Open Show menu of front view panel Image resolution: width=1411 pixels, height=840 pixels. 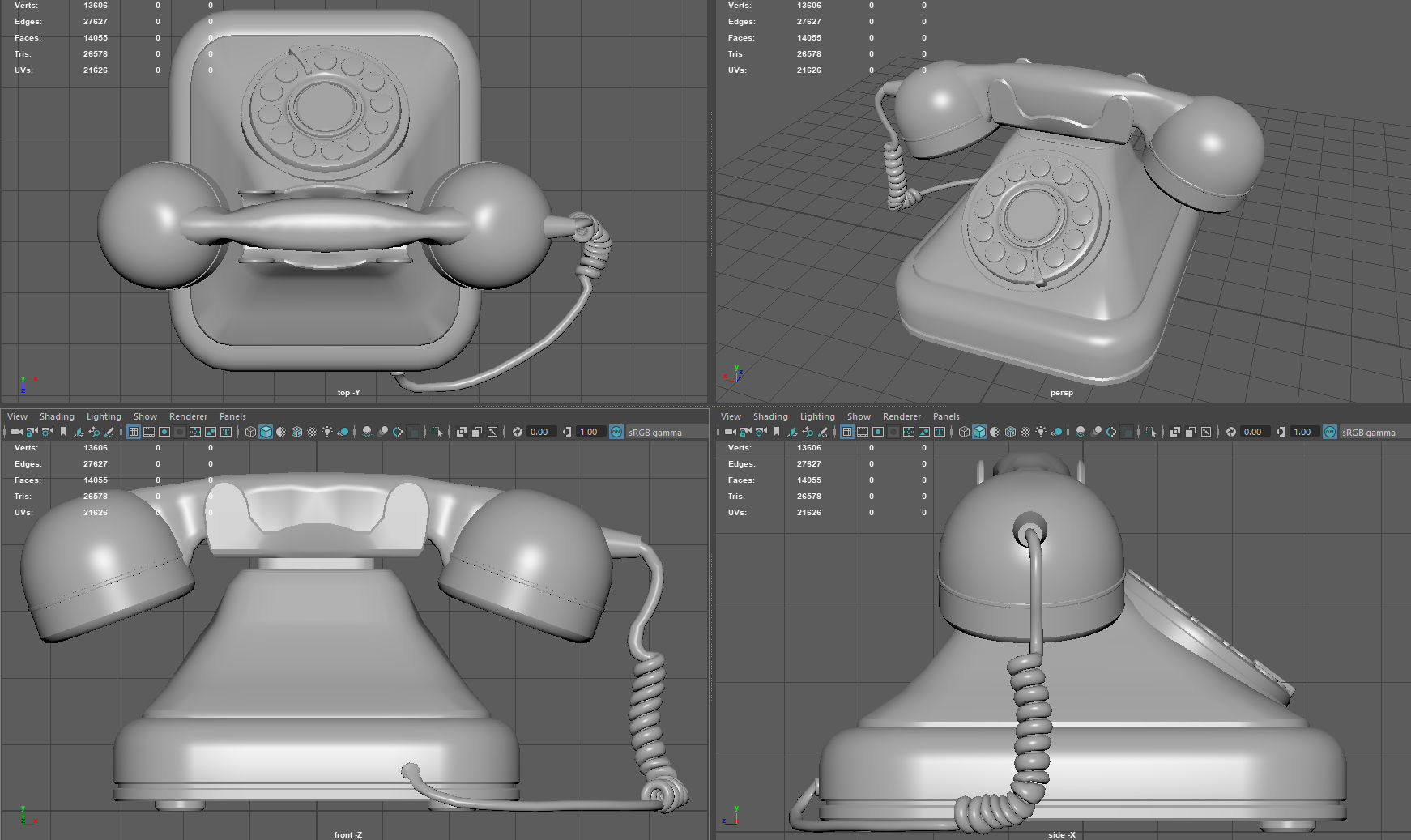pyautogui.click(x=145, y=416)
